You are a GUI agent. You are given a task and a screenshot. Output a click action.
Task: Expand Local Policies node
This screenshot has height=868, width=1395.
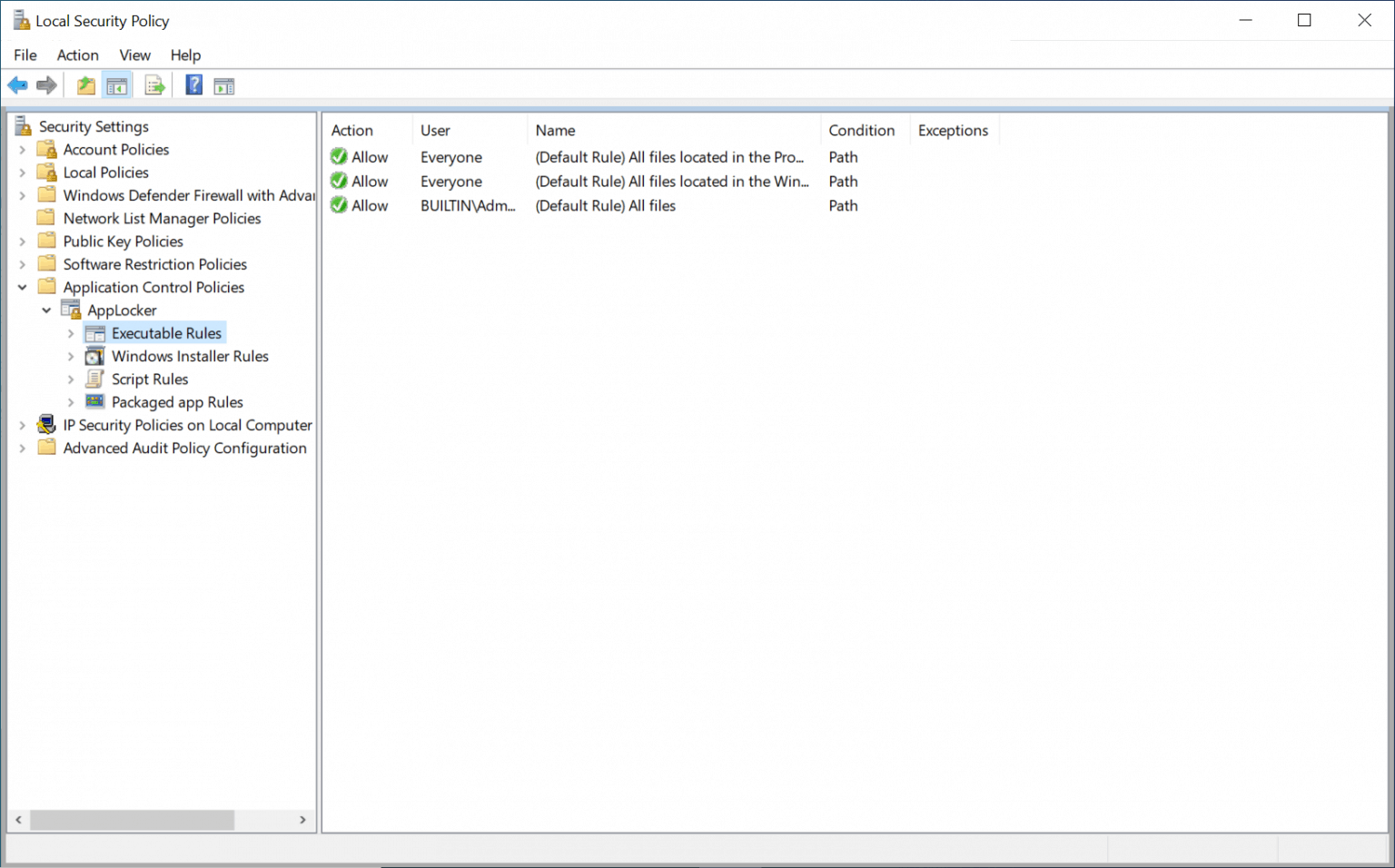point(23,173)
